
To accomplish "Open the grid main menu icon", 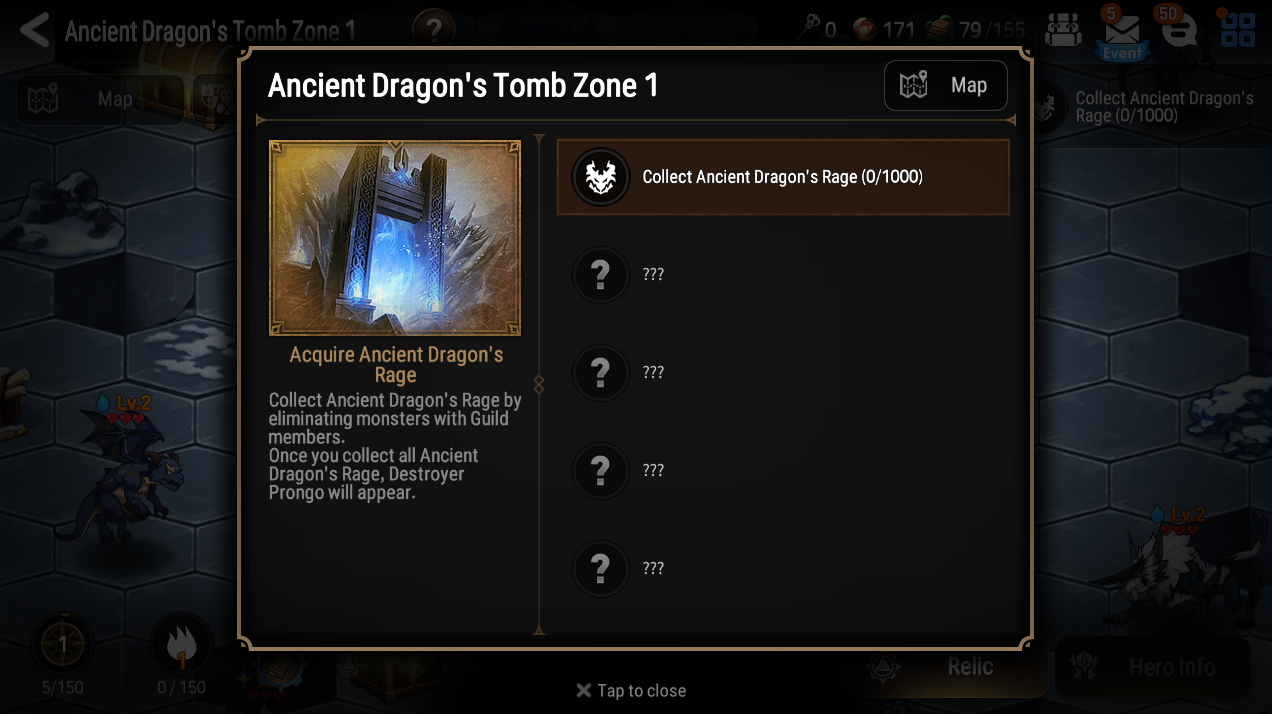I will coord(1237,30).
